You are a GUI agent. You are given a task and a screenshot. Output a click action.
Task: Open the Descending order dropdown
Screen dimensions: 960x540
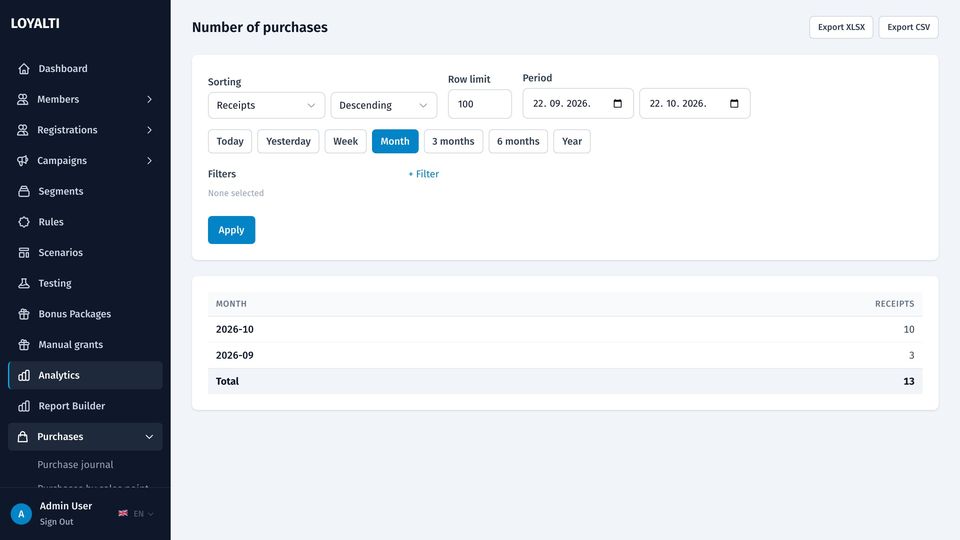point(384,105)
